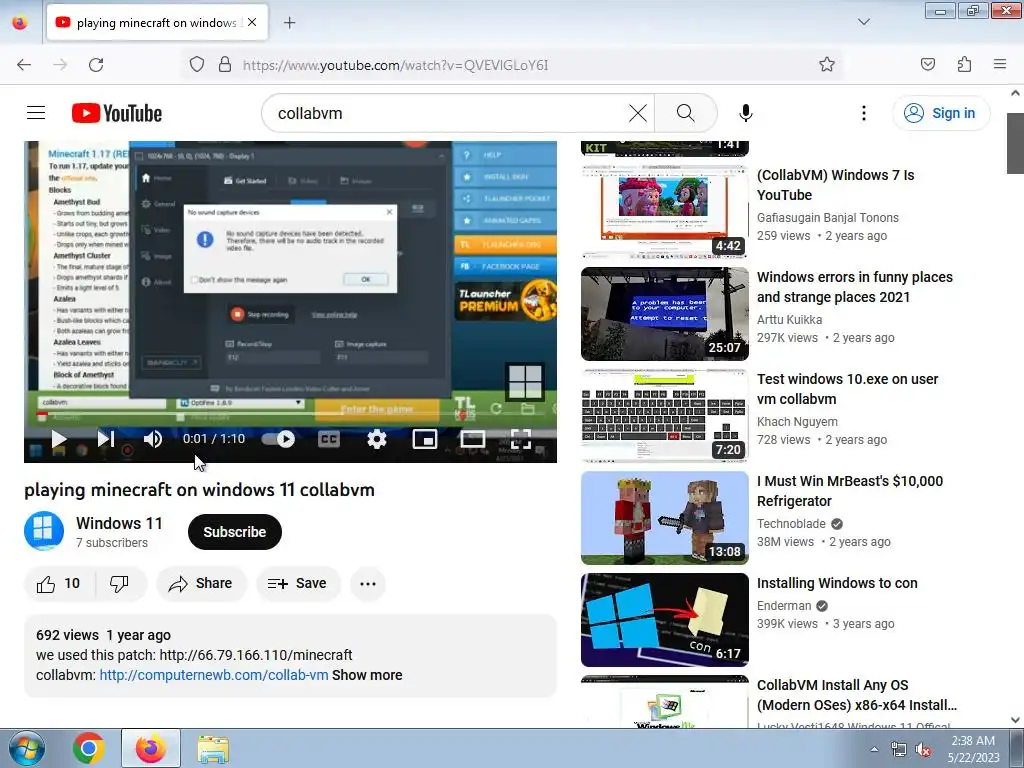Click the Technoblade channel name
Screen dimensions: 1024x768
click(x=791, y=523)
